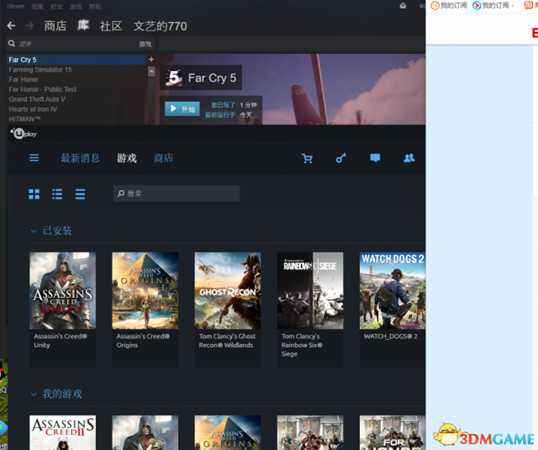
Task: Click the Uplay games search box
Action: point(177,194)
